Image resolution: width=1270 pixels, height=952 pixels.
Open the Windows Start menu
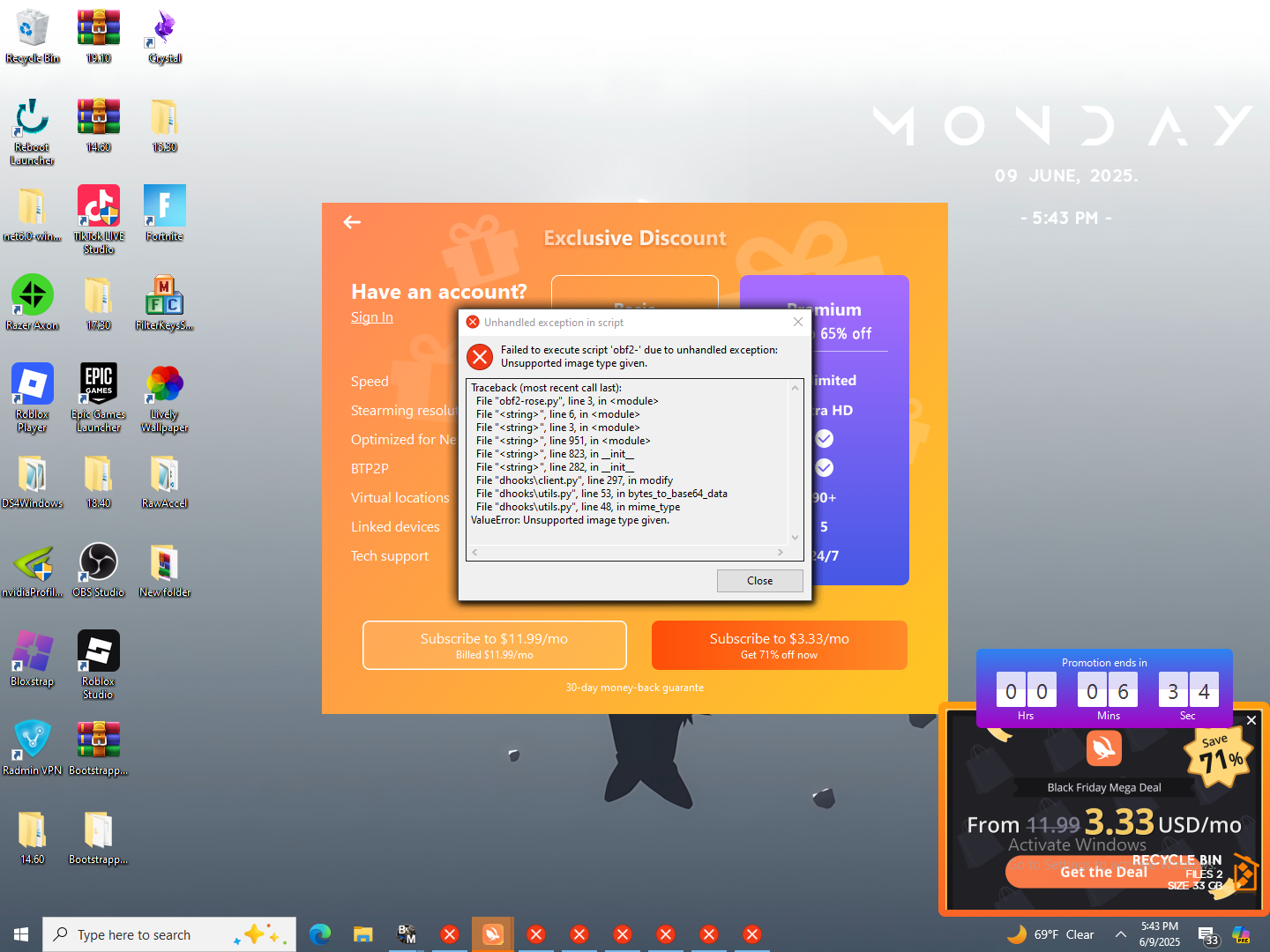pyautogui.click(x=21, y=933)
